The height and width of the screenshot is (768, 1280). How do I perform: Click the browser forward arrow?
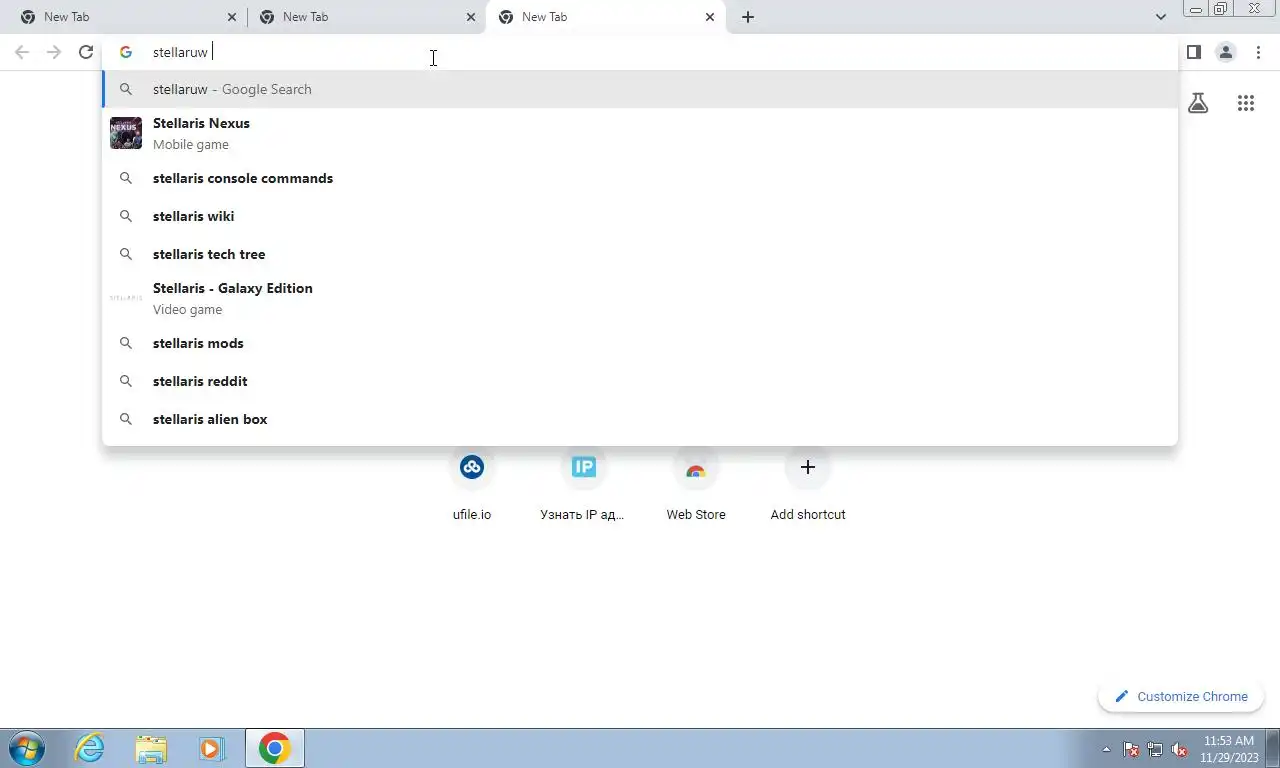pyautogui.click(x=54, y=52)
